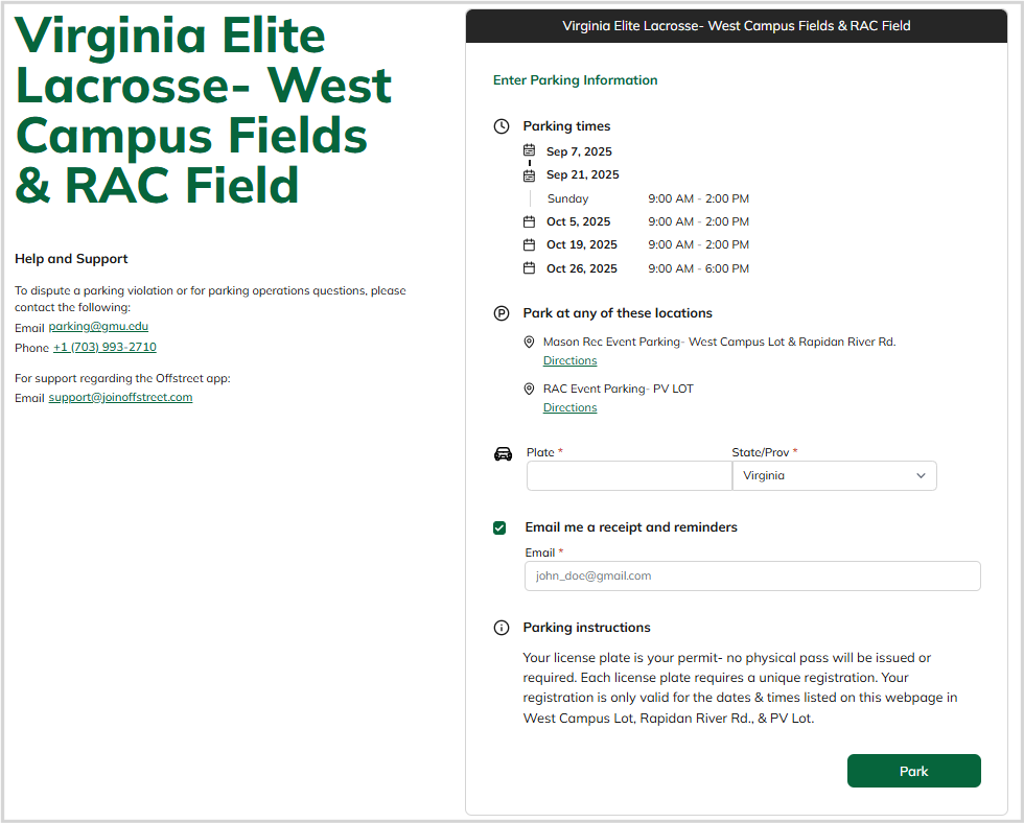1024x823 pixels.
Task: Click the support@joinoffstreet.com email link
Action: pos(120,398)
